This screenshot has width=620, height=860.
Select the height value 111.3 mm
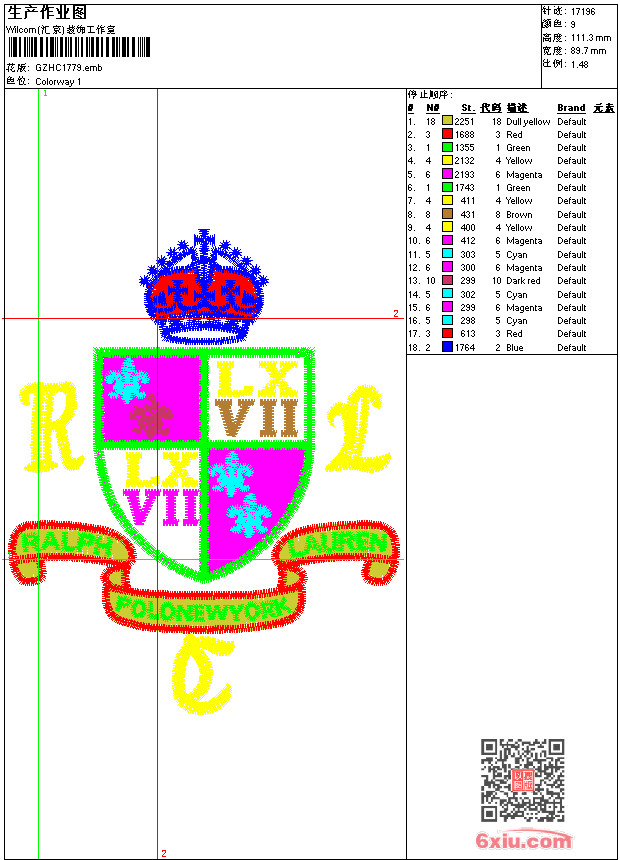click(x=591, y=38)
